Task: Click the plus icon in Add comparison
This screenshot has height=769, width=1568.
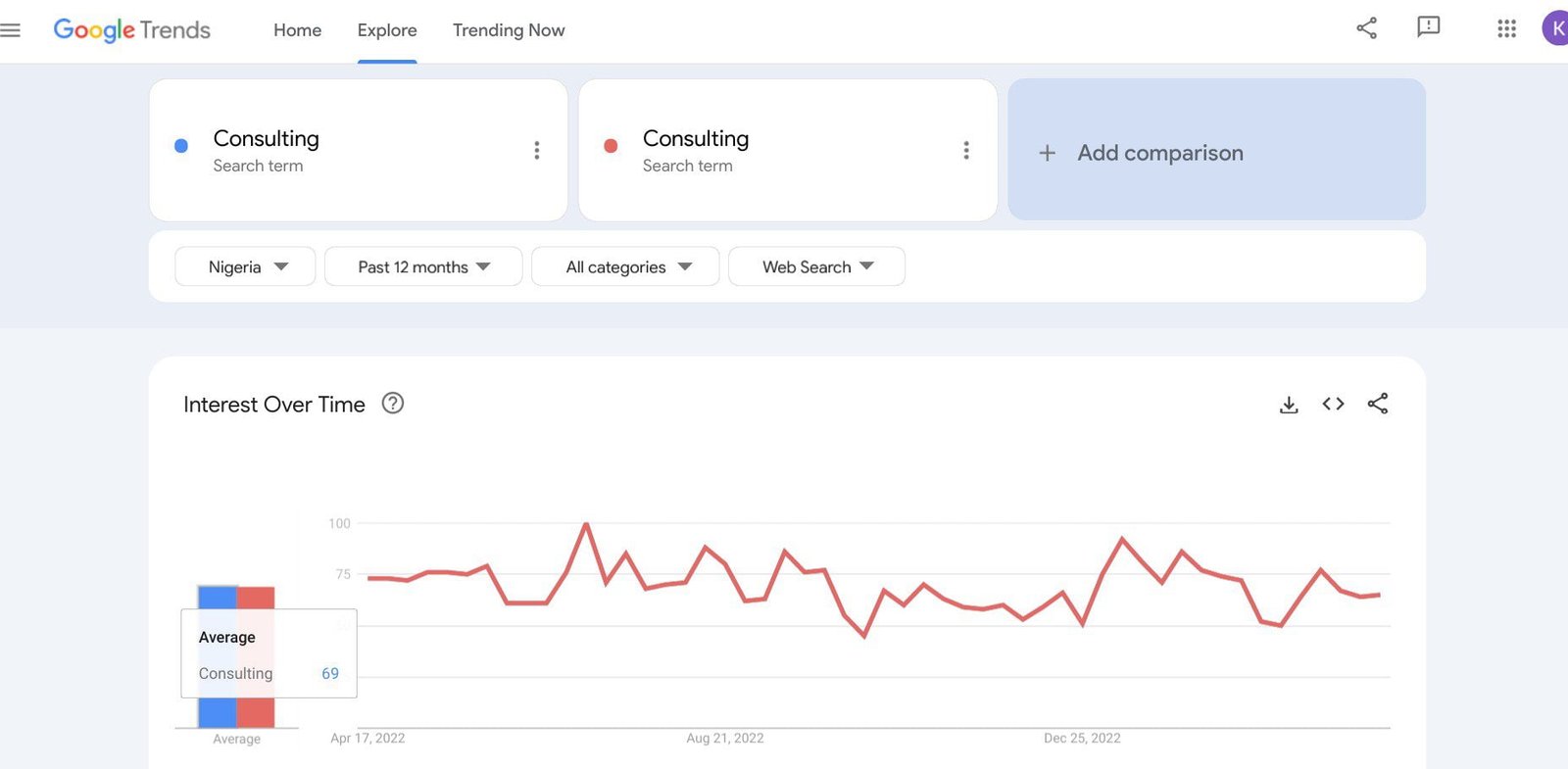Action: (x=1047, y=153)
